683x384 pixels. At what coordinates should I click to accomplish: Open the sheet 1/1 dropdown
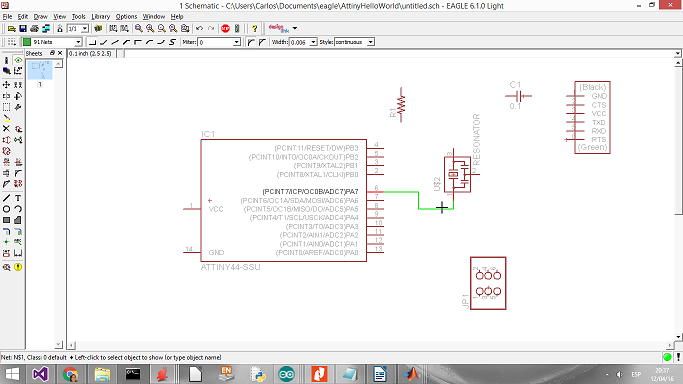click(x=85, y=28)
